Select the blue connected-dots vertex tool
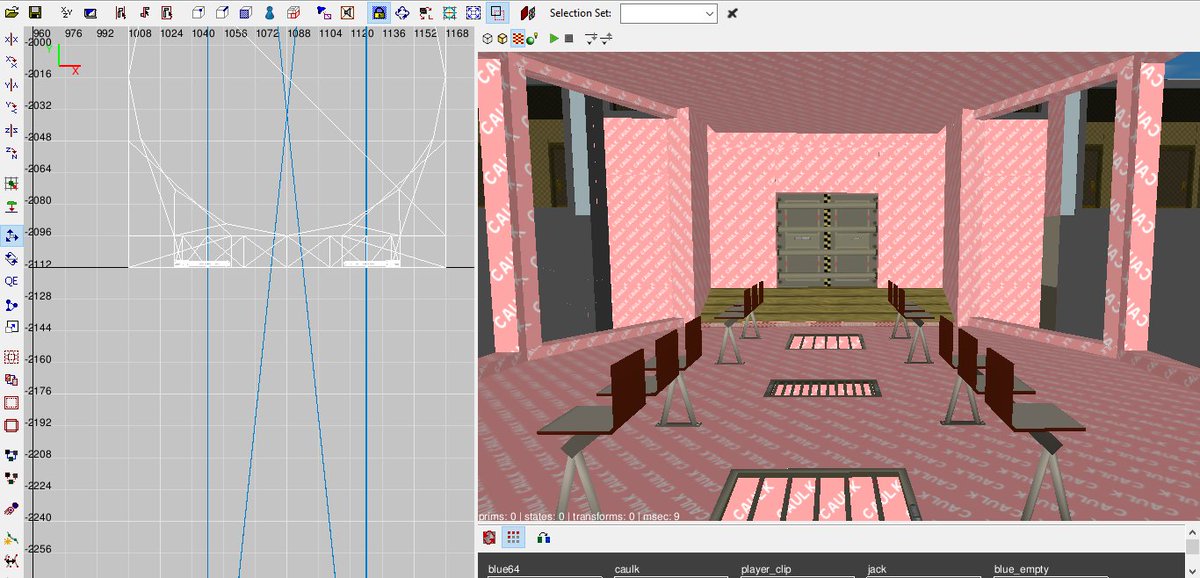Screen dimensions: 1200x578 [11, 304]
